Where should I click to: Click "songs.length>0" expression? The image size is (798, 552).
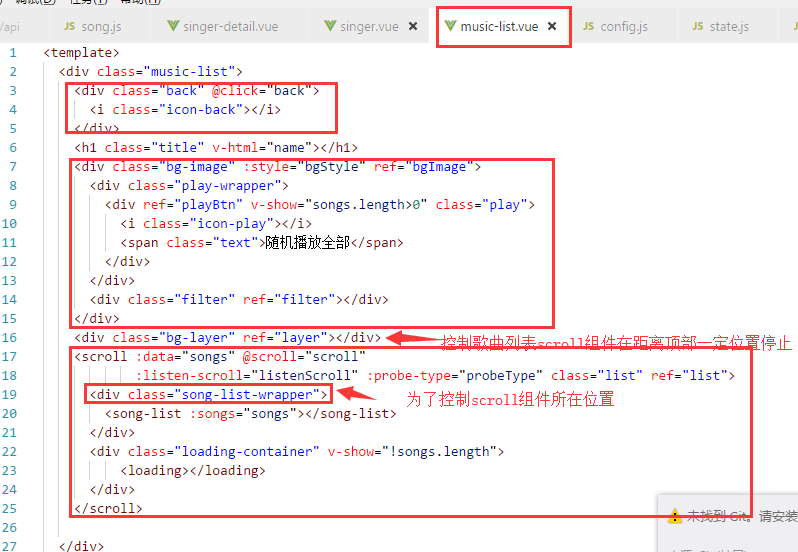tap(366, 205)
